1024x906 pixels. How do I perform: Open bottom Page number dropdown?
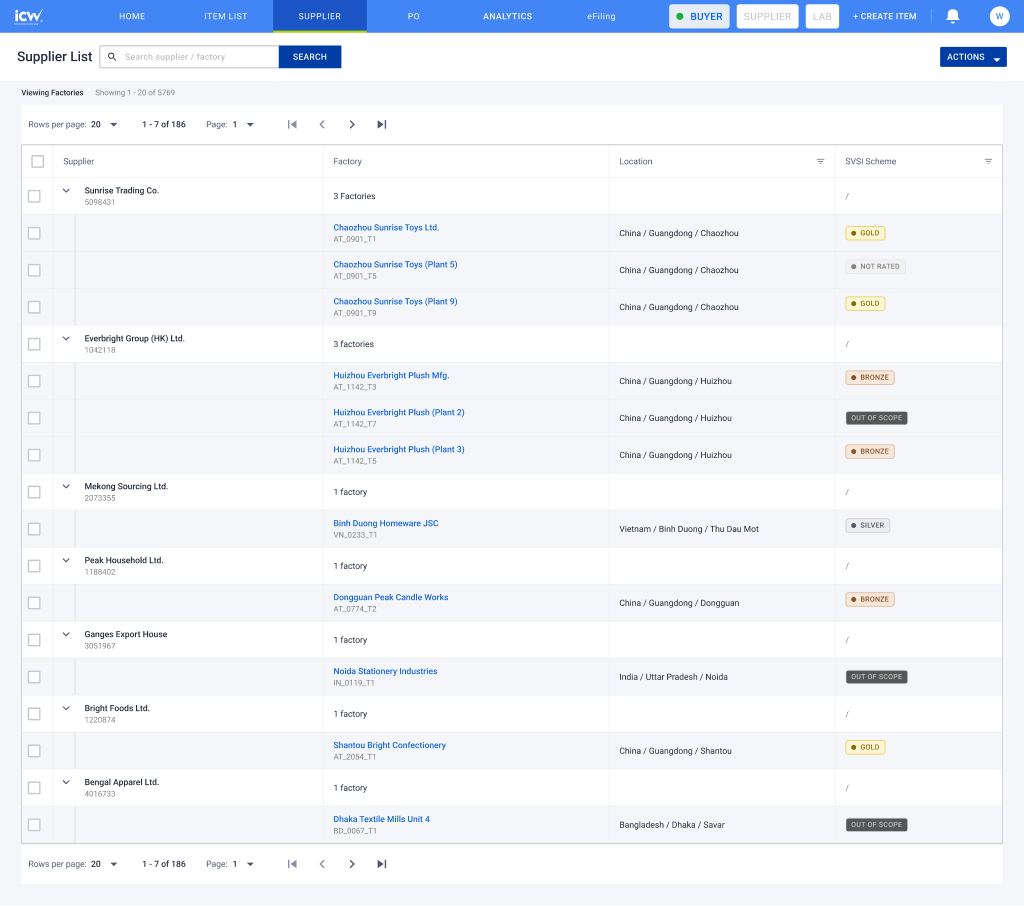[243, 864]
